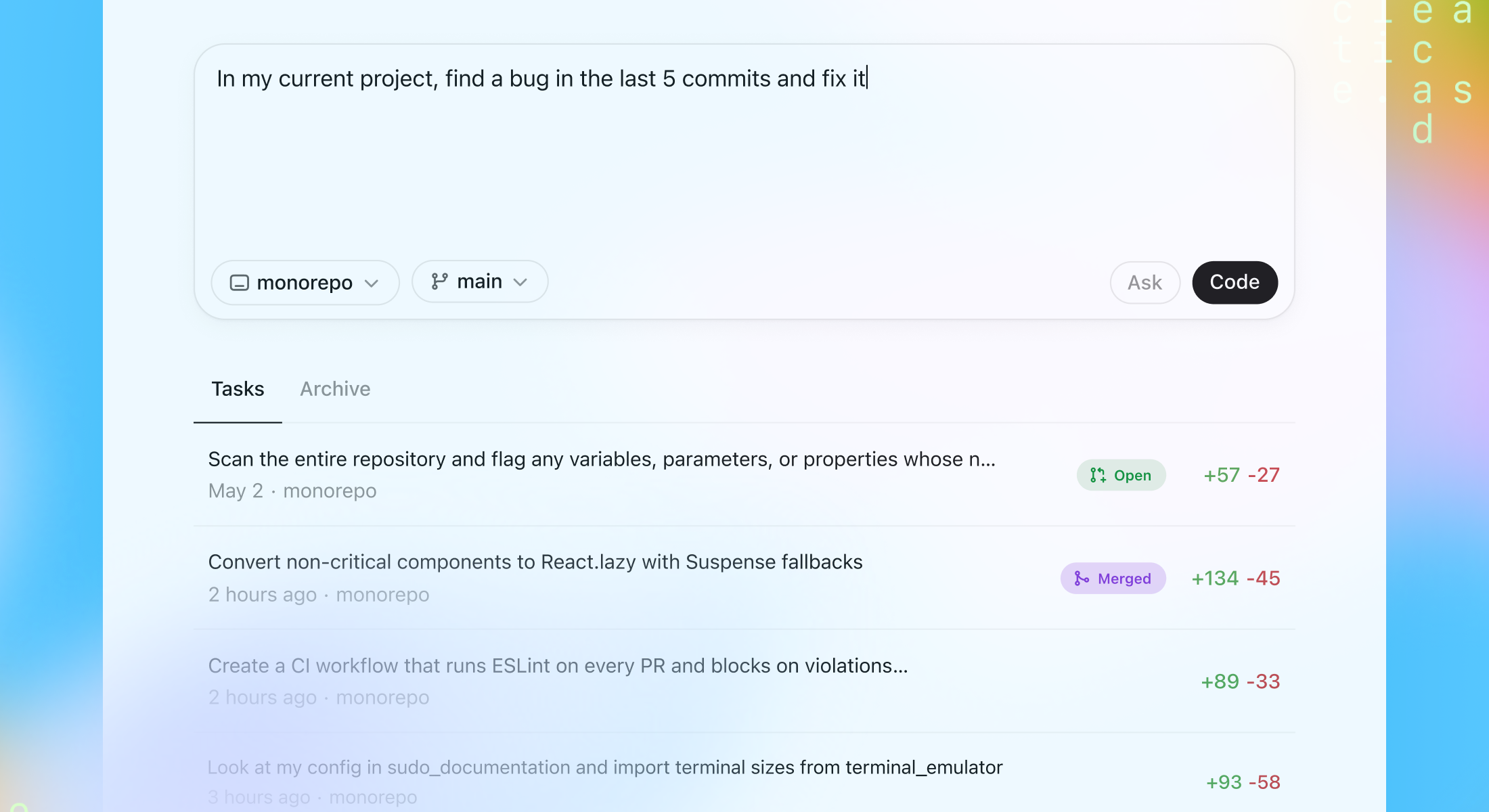Viewport: 1489px width, 812px height.
Task: Click the +89 -33 diff stats
Action: click(x=1240, y=681)
